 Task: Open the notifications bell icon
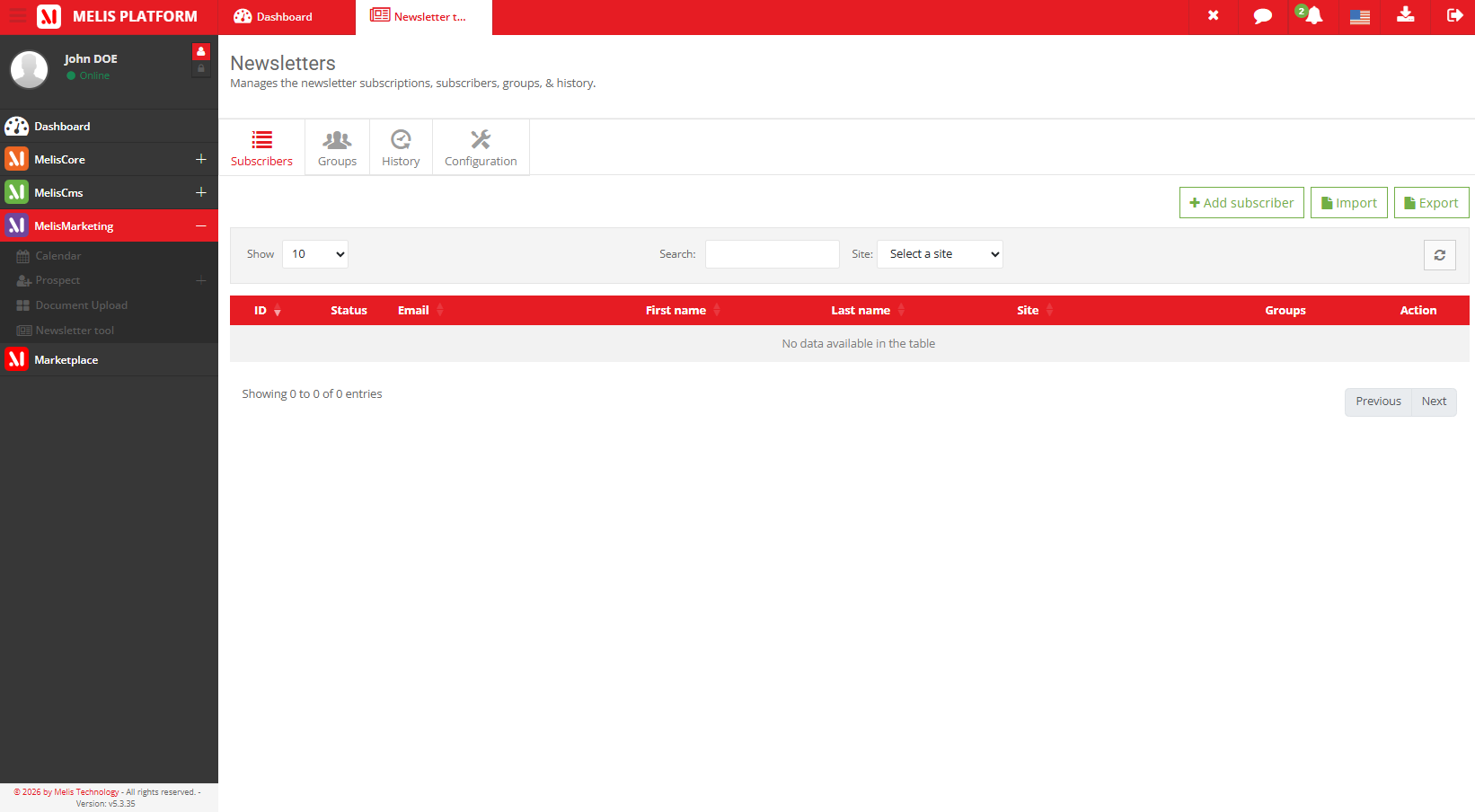pyautogui.click(x=1312, y=16)
